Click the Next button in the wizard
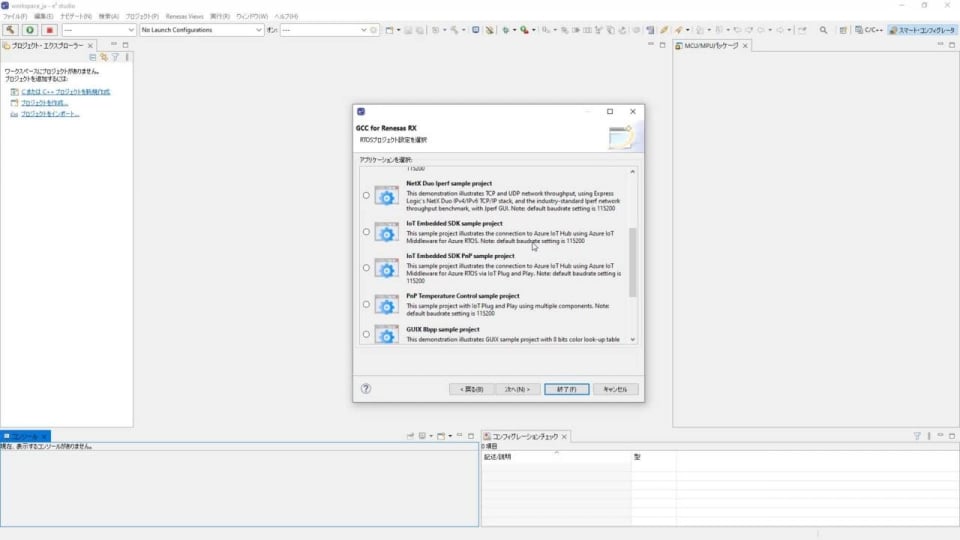The height and width of the screenshot is (540, 960). coord(517,389)
